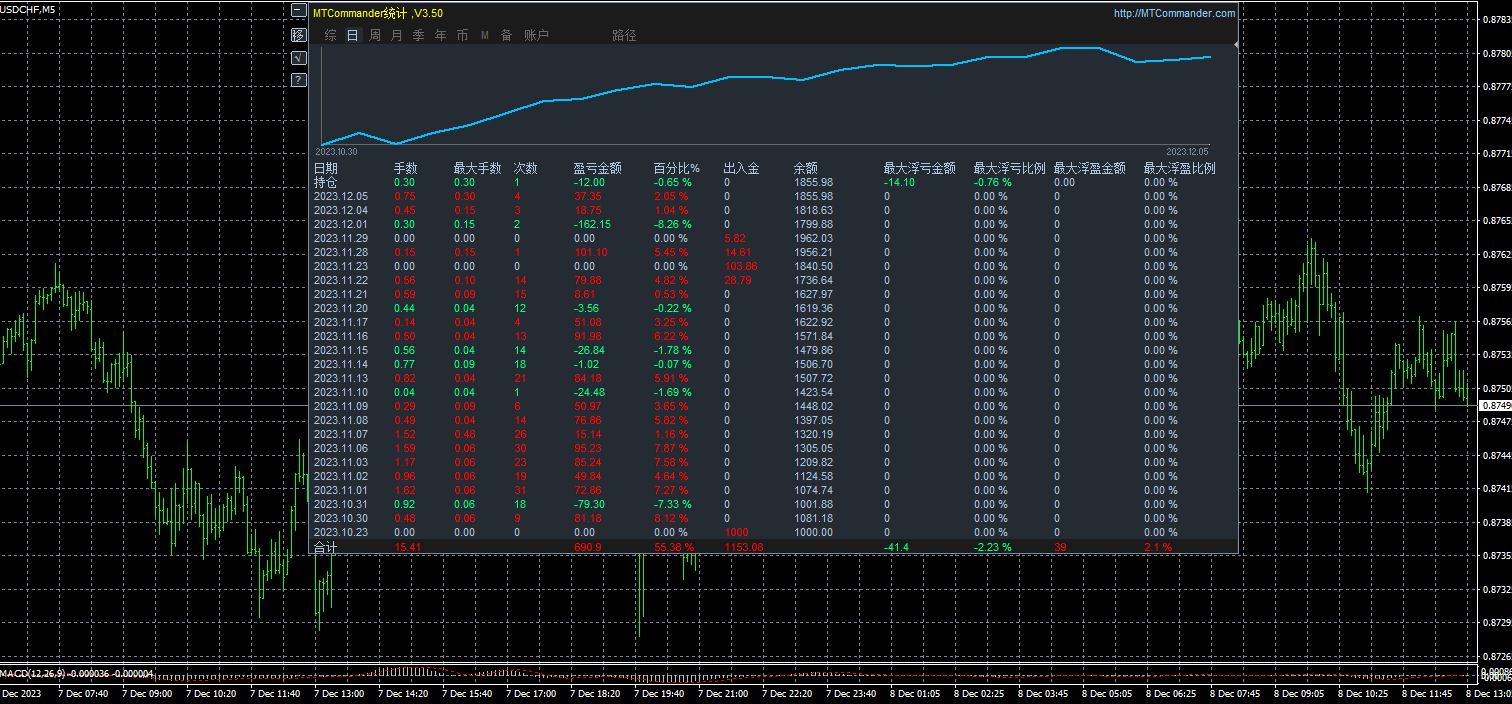Viewport: 1512px width, 704px height.
Task: Open the 币 currency tab
Action: coord(462,36)
